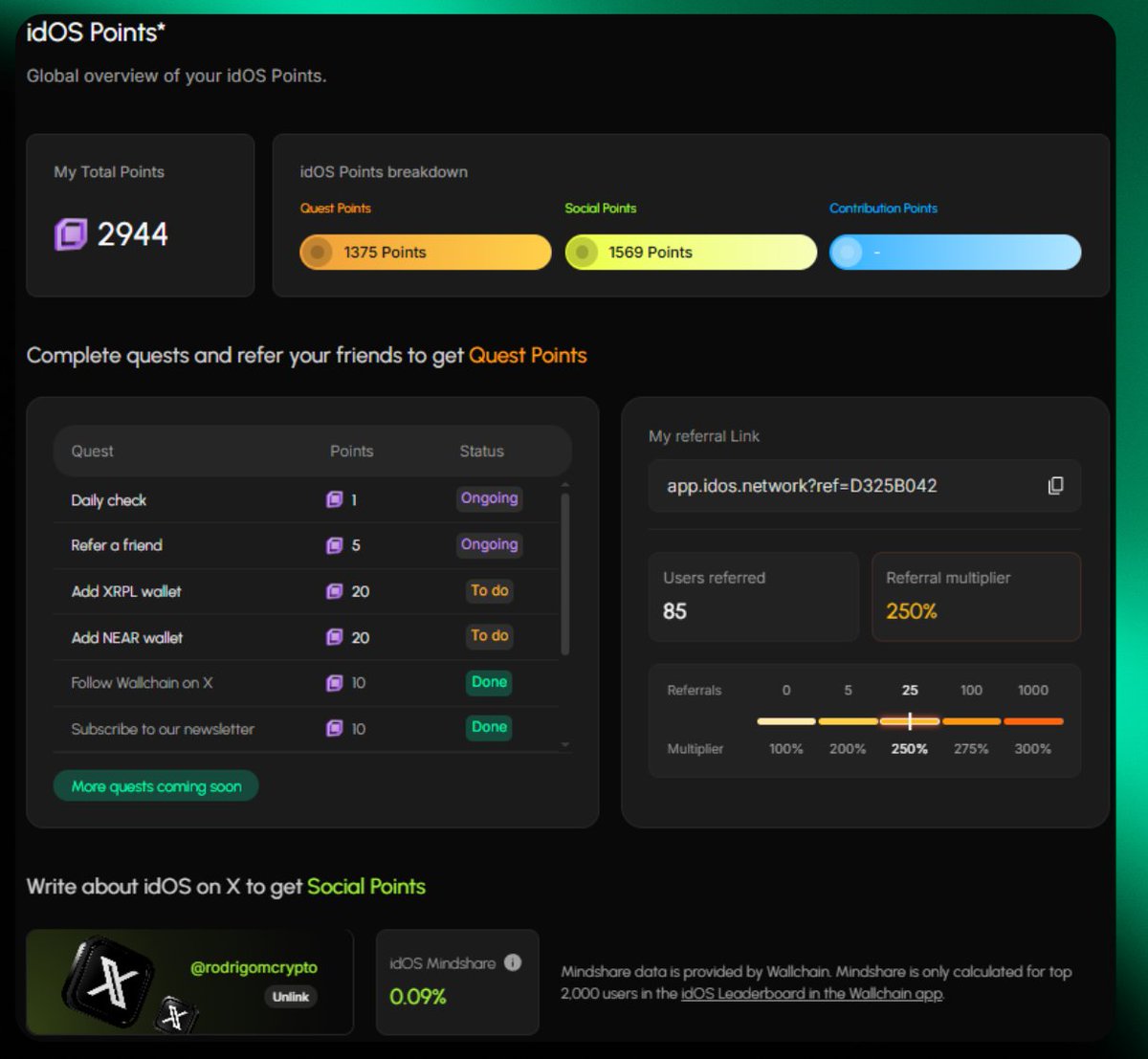Click the Status column header
Image resolution: width=1148 pixels, height=1059 pixels.
click(481, 452)
